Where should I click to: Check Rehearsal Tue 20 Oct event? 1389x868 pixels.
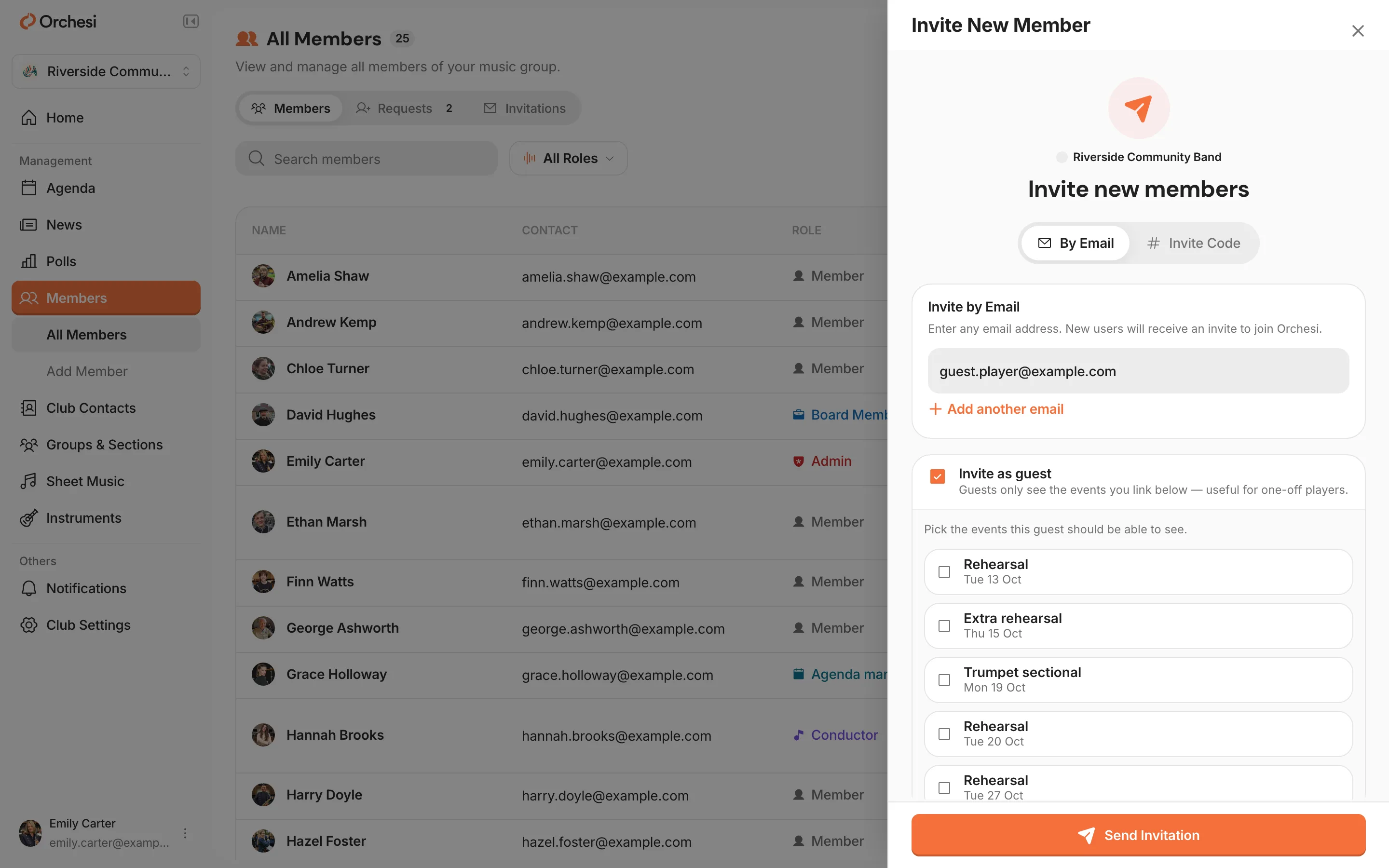coord(944,733)
